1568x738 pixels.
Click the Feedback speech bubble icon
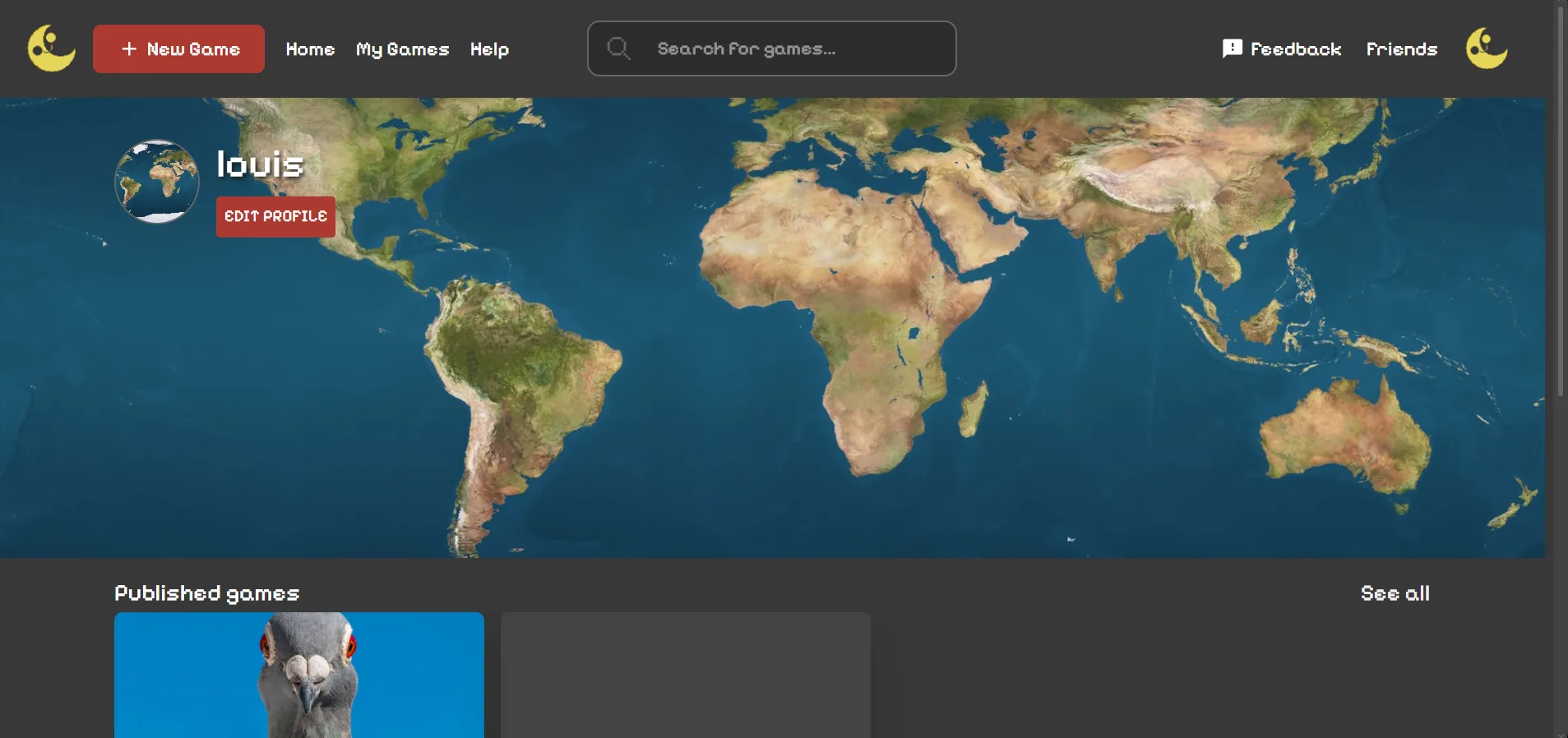point(1232,48)
